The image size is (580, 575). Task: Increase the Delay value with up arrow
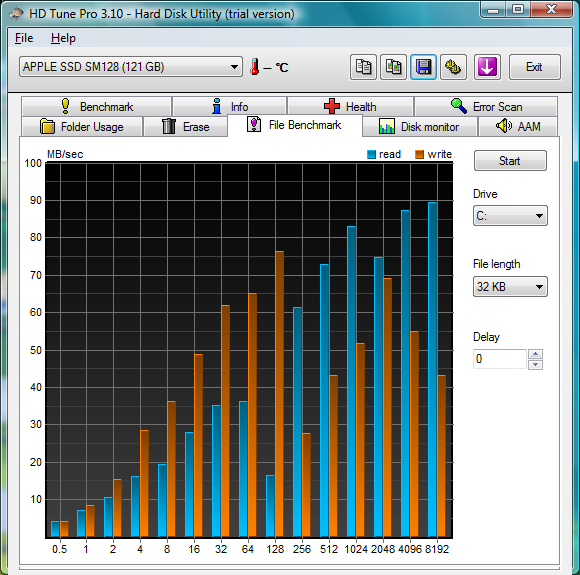tap(535, 354)
